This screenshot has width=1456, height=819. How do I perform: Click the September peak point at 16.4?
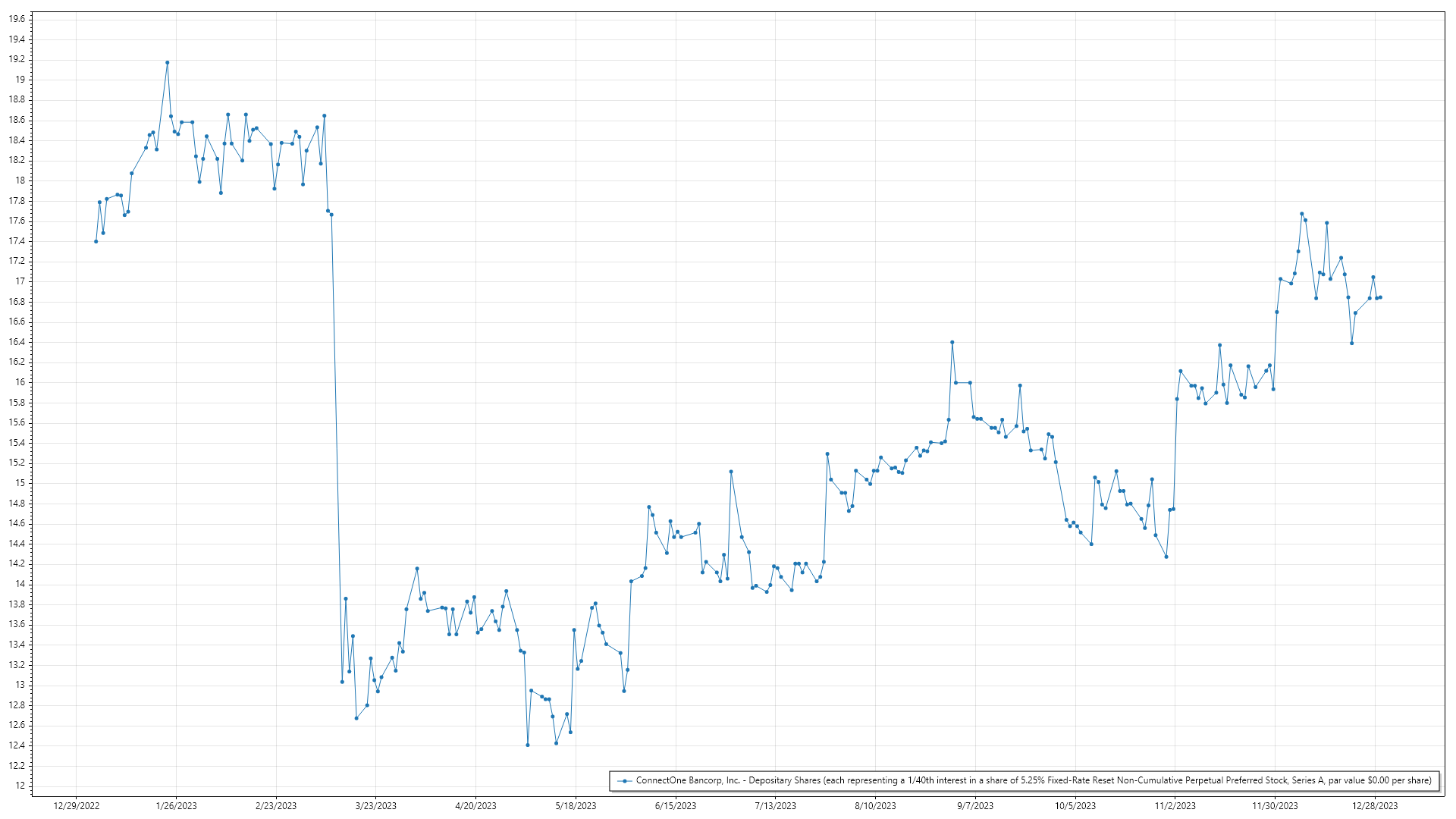coord(952,342)
